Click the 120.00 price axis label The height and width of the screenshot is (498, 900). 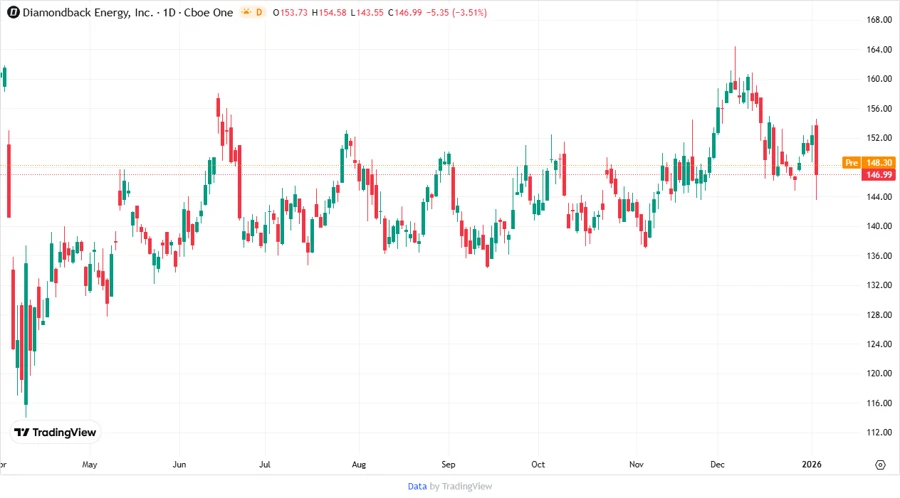tap(879, 374)
